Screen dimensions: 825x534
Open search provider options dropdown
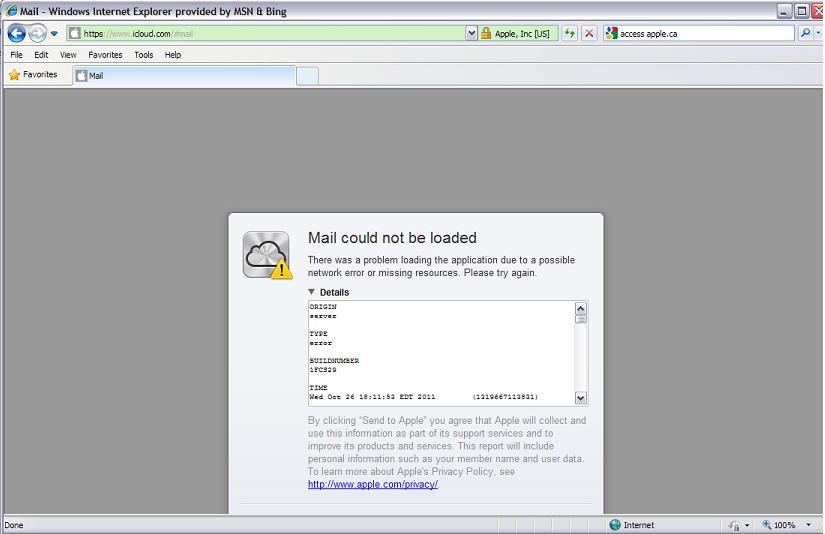[x=819, y=33]
